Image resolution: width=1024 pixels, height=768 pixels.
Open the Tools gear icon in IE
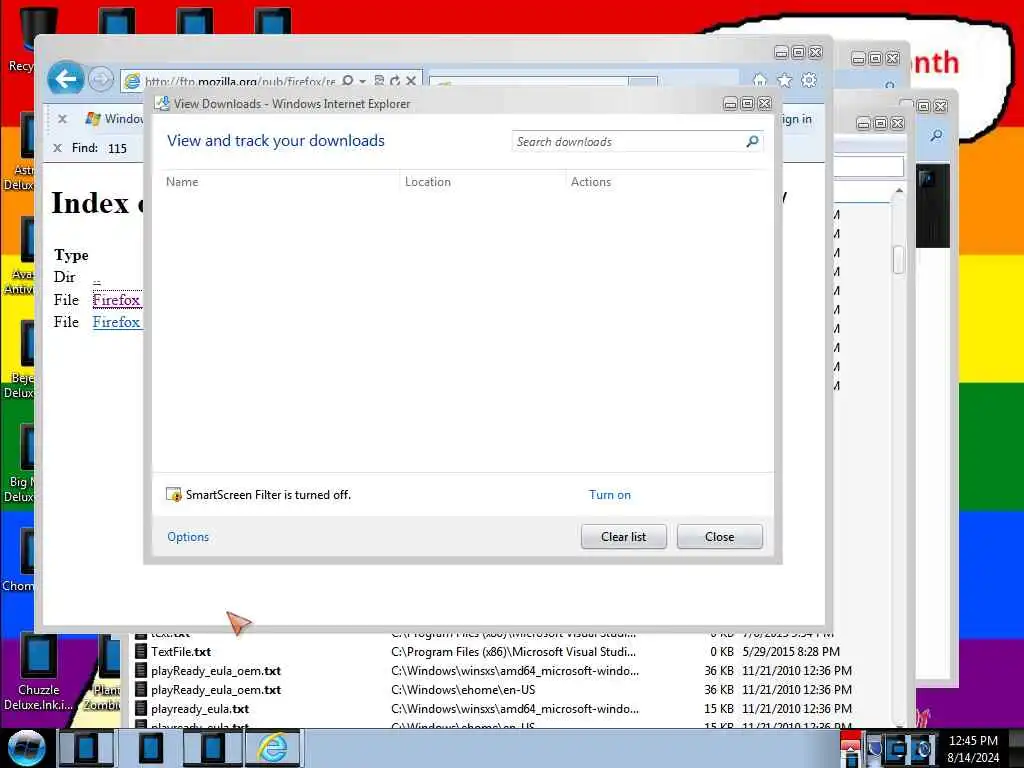809,80
